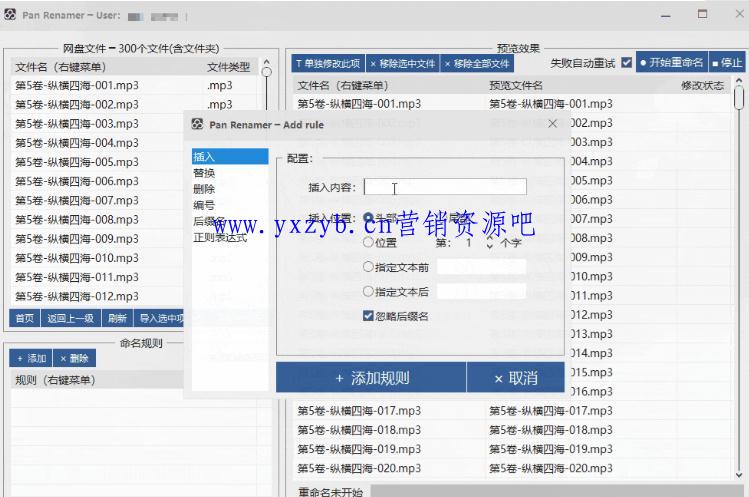Select 第5卷-纵横四海-007.mp3 in the left file list

(77, 200)
